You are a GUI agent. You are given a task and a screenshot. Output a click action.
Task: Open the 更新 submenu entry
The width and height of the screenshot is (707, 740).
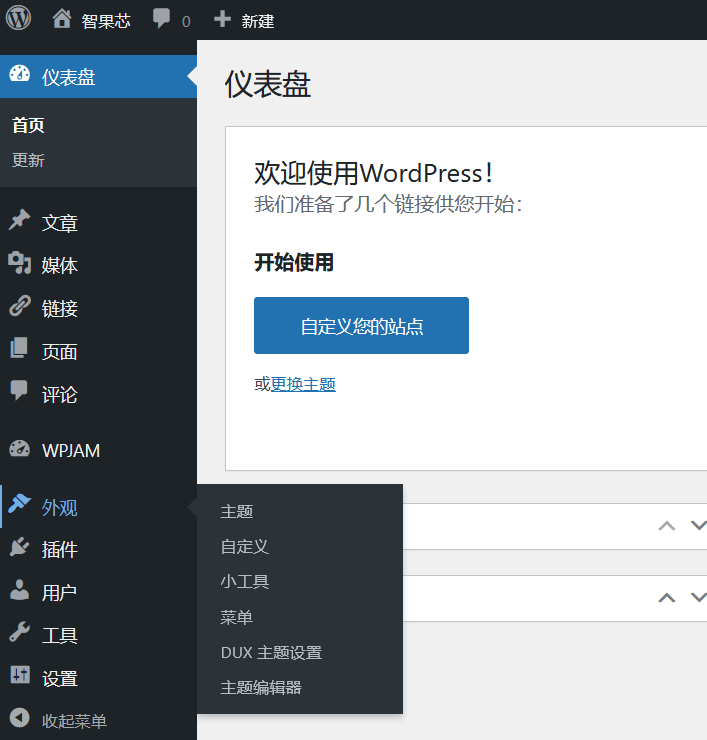click(28, 160)
